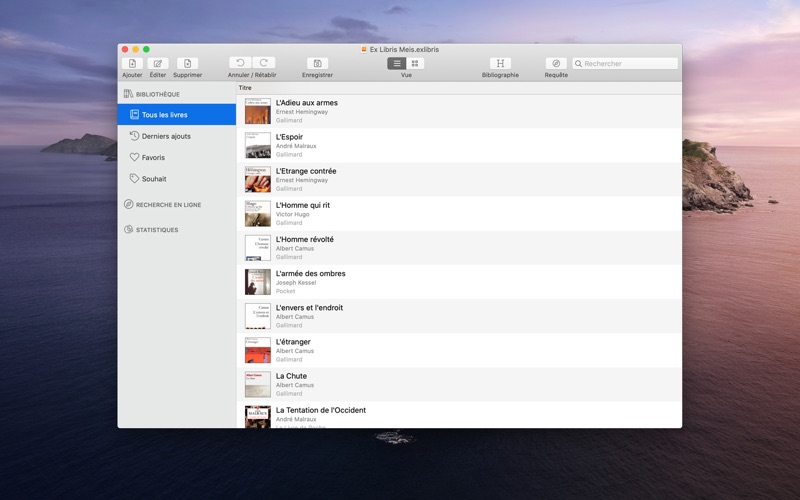Click the Tous les livres book icon
Viewport: 800px width, 500px height.
pyautogui.click(x=134, y=114)
